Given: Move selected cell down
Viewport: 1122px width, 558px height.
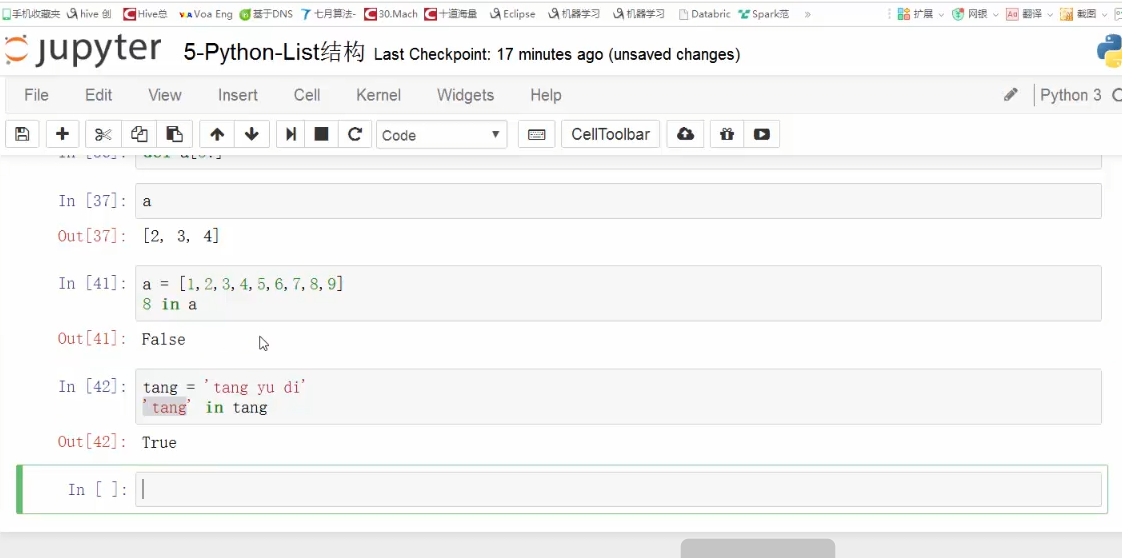Looking at the screenshot, I should pyautogui.click(x=251, y=134).
